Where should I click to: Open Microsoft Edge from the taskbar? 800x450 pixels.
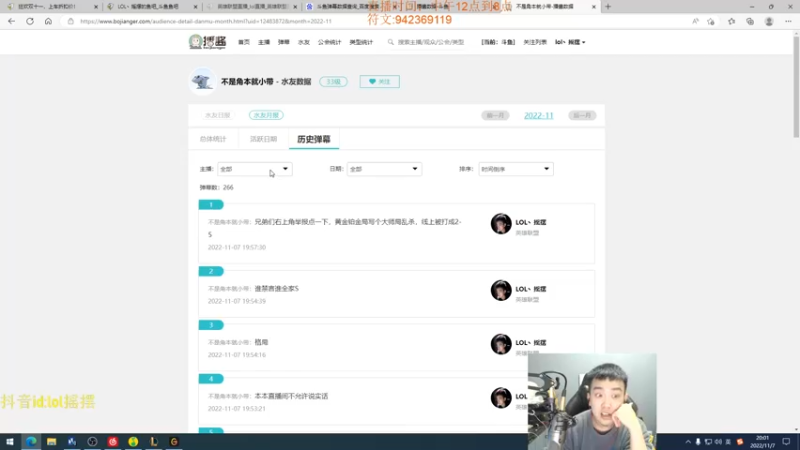click(x=31, y=442)
